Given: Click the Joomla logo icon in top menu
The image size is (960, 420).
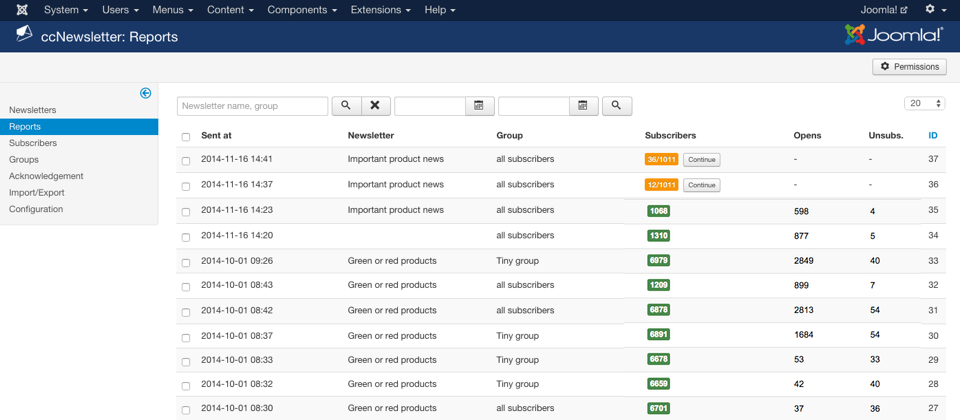Looking at the screenshot, I should (22, 10).
